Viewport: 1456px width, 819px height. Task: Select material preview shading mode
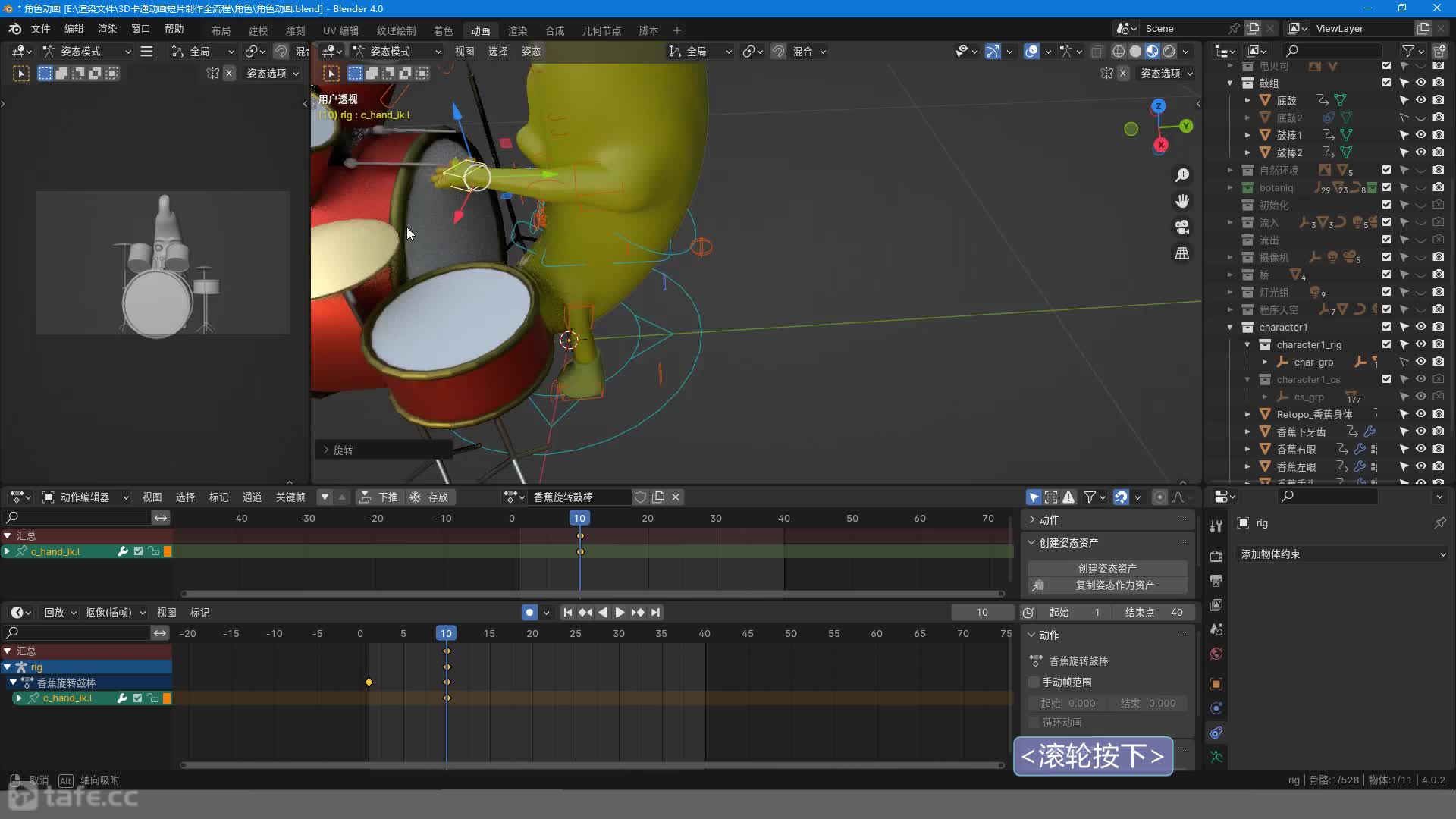coord(1152,52)
